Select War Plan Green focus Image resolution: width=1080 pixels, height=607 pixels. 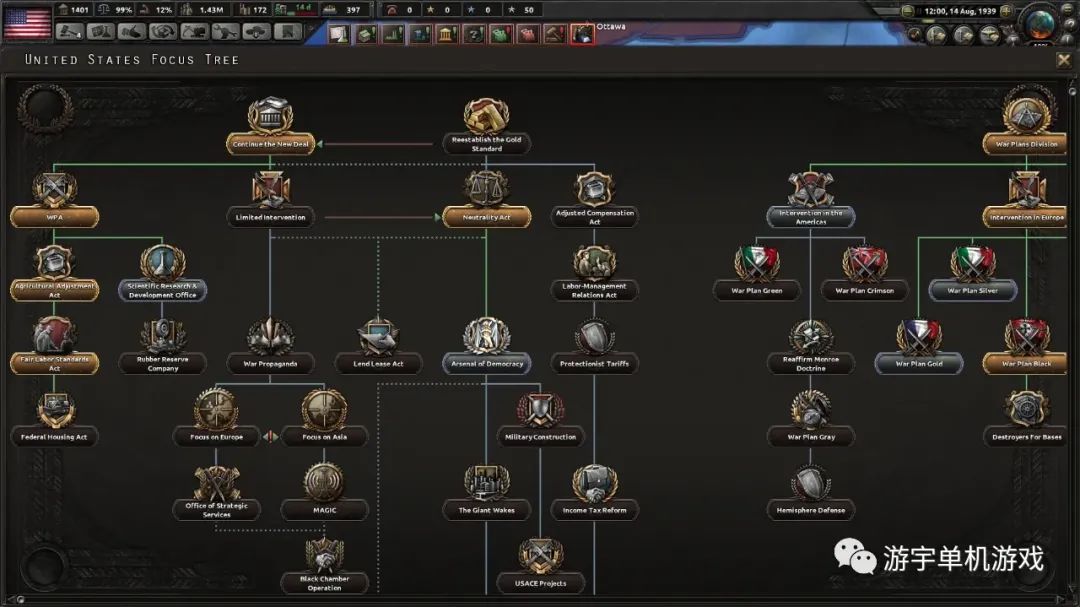click(756, 273)
